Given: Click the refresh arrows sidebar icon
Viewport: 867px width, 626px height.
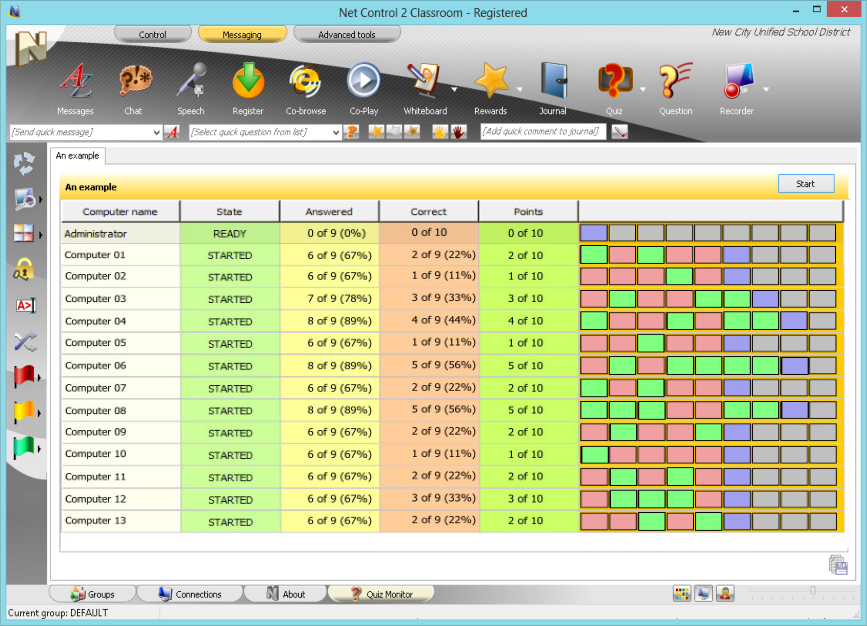Looking at the screenshot, I should [x=24, y=164].
